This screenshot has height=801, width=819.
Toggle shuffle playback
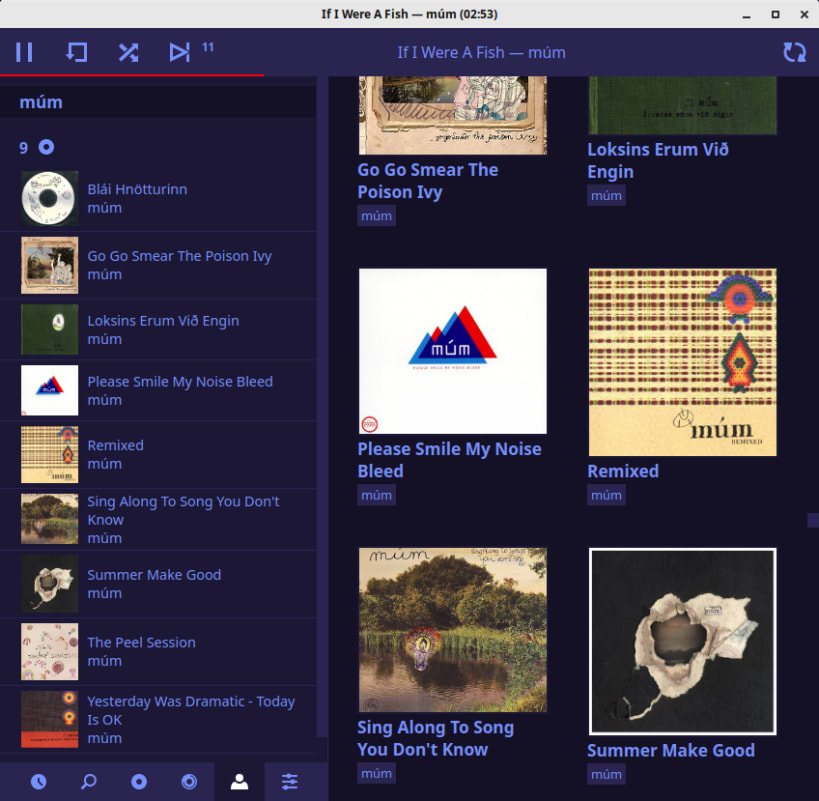(x=128, y=52)
